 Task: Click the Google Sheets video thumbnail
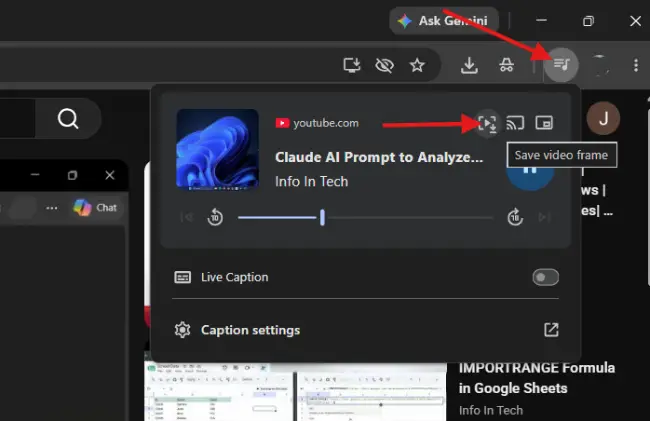click(296, 392)
